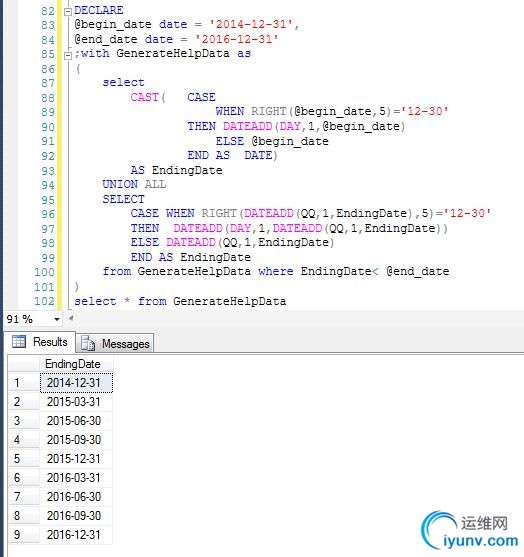Select result cell 2015-12-31
Viewport: 524px width, 557px height.
pyautogui.click(x=76, y=459)
